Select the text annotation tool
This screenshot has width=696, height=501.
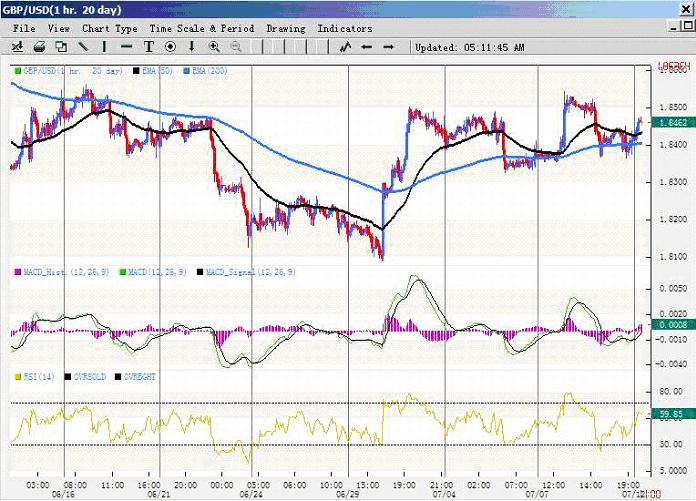tap(149, 47)
